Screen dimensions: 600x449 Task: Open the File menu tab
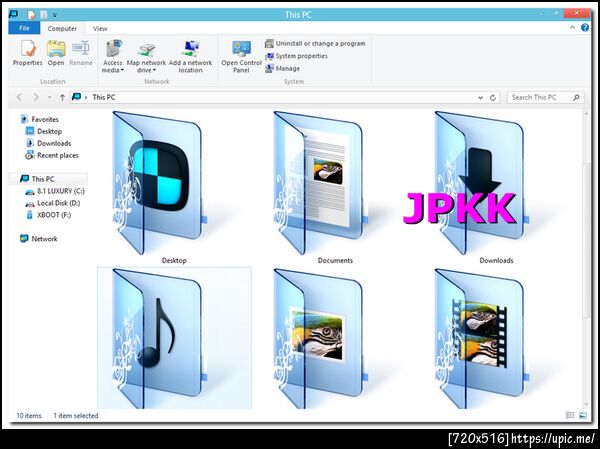tap(24, 28)
